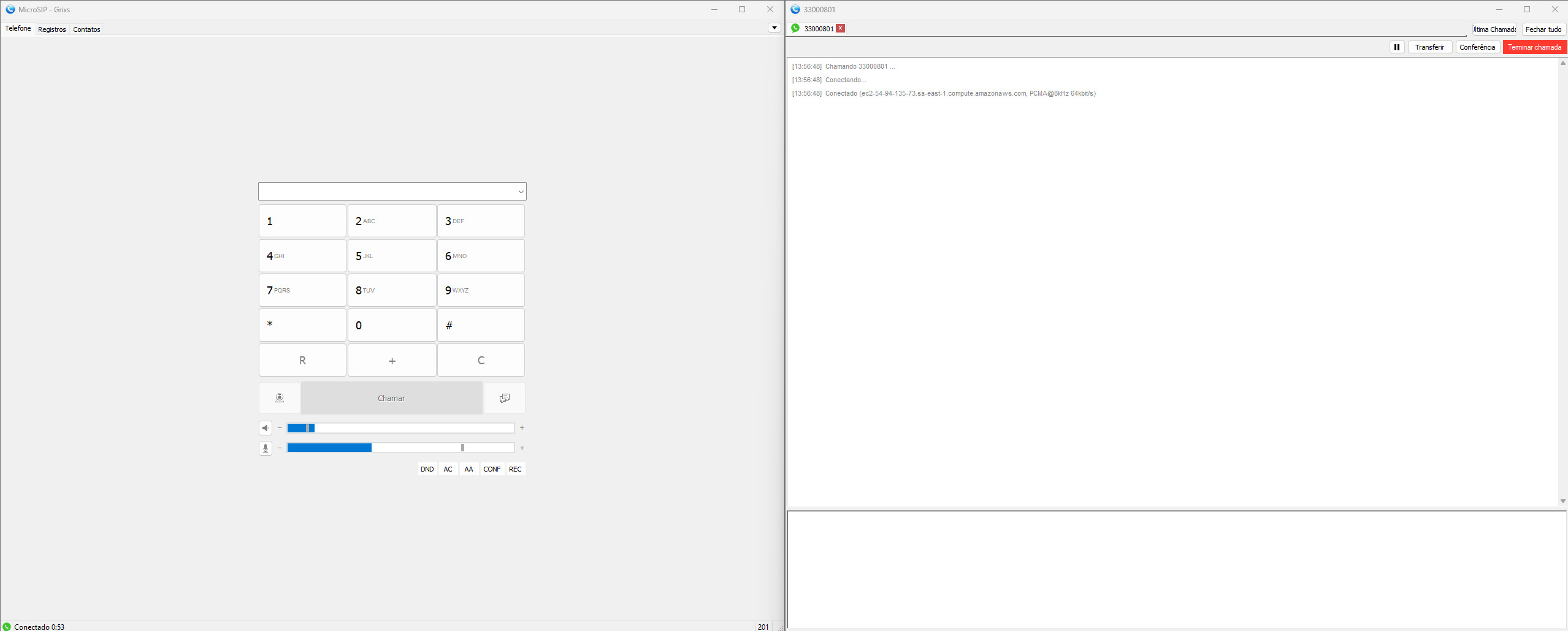This screenshot has height=631, width=1568.
Task: Enable AA auto answer toggle
Action: pos(468,469)
